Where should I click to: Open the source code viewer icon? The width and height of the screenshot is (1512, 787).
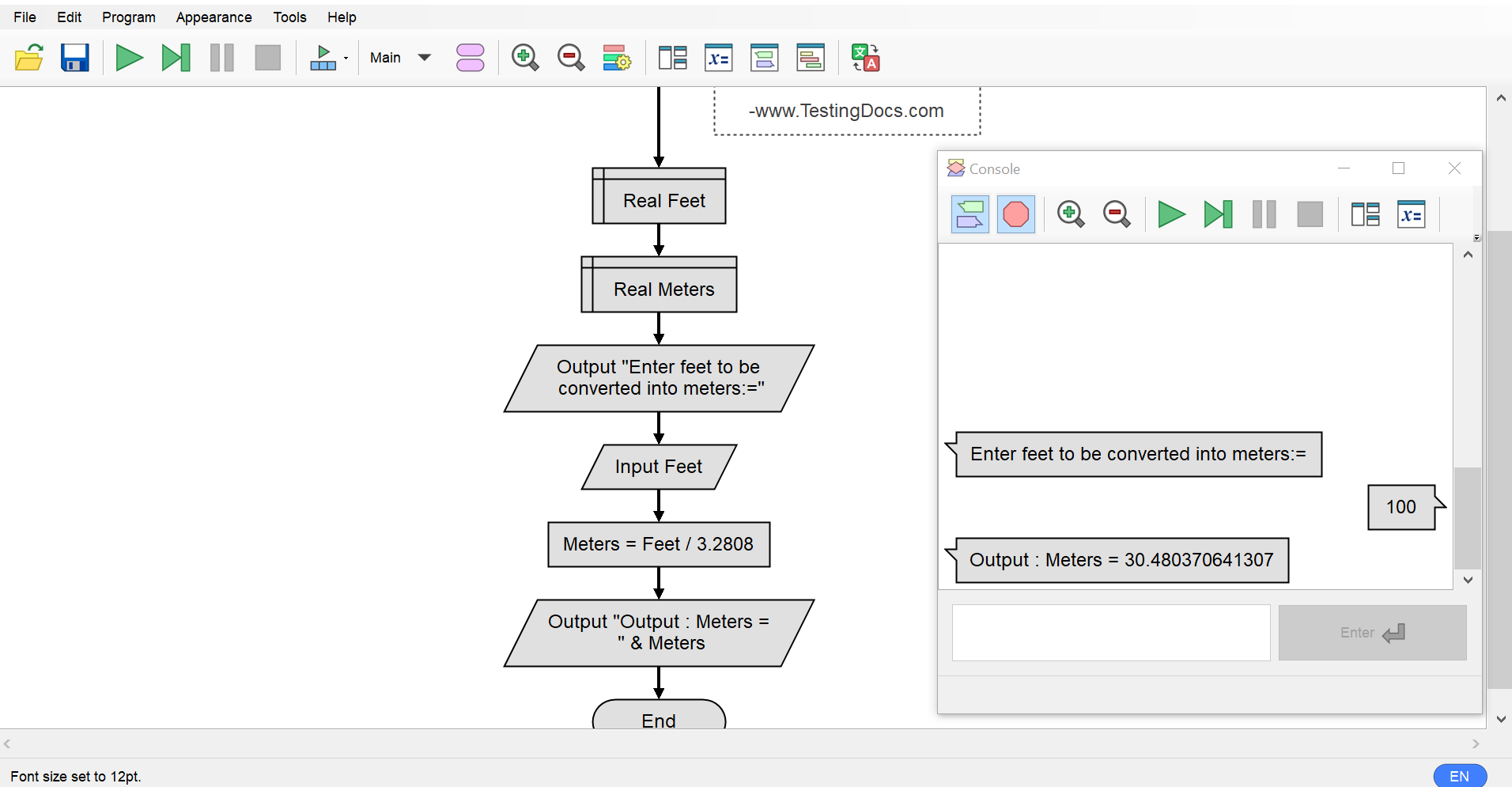click(x=811, y=58)
